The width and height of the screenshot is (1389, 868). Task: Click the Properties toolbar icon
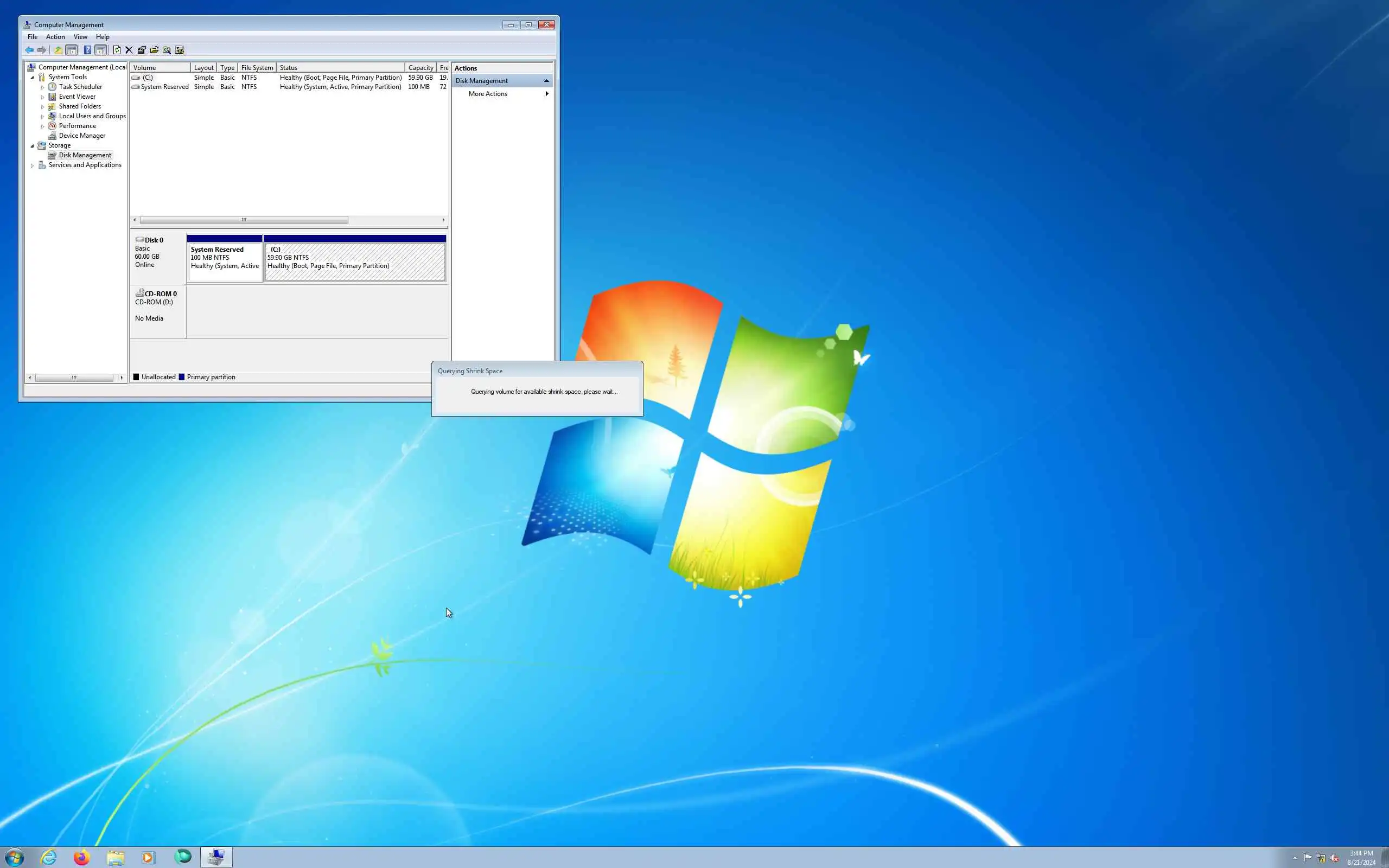[142, 50]
